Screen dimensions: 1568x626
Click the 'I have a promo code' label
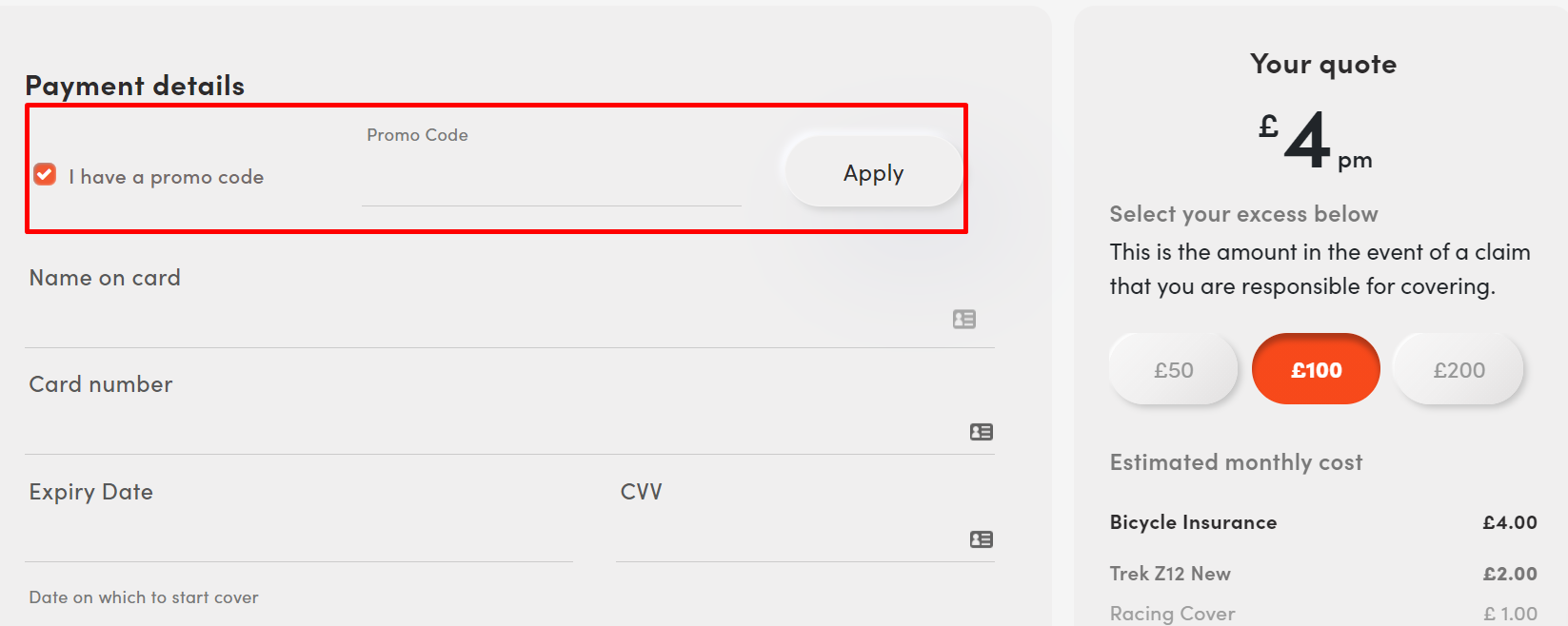point(166,177)
